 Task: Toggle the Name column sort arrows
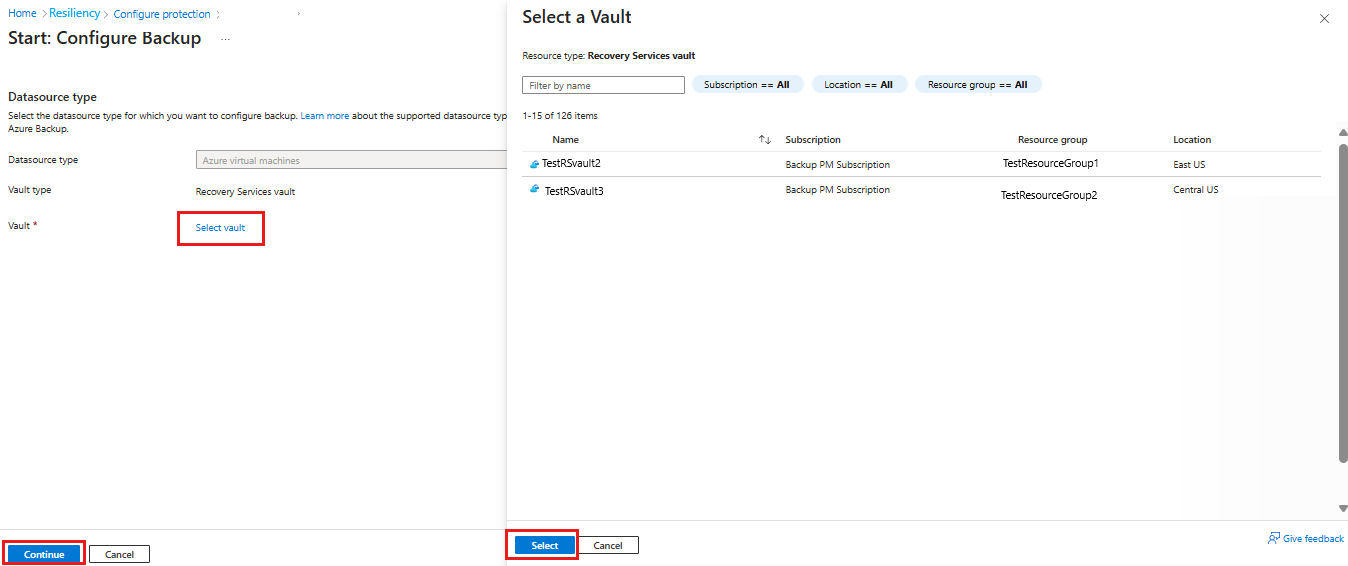764,140
